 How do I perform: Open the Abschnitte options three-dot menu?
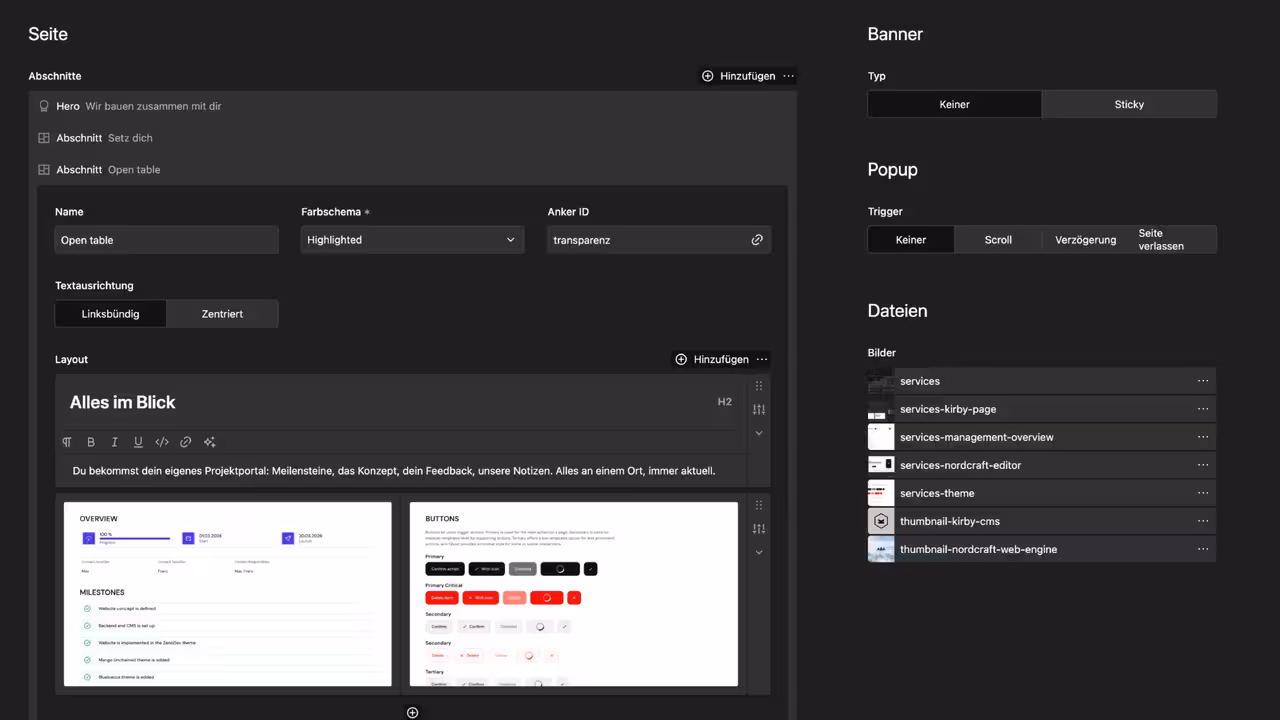[x=789, y=76]
